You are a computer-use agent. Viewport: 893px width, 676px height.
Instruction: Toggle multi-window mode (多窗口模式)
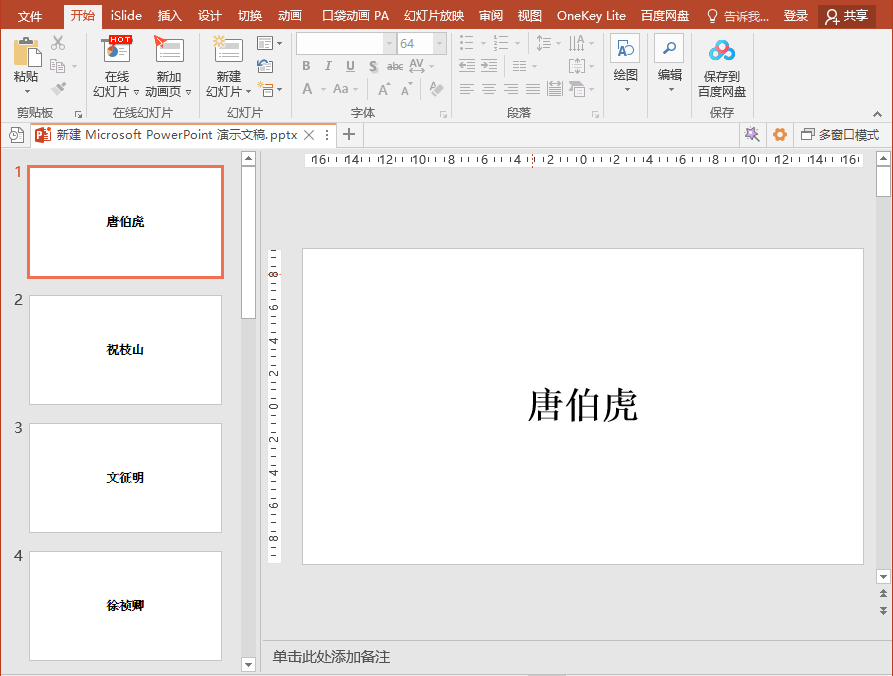tap(840, 135)
